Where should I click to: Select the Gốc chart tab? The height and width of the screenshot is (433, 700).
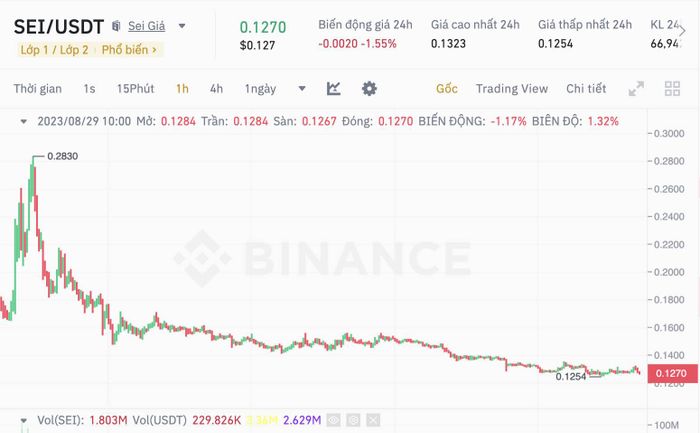[x=446, y=89]
